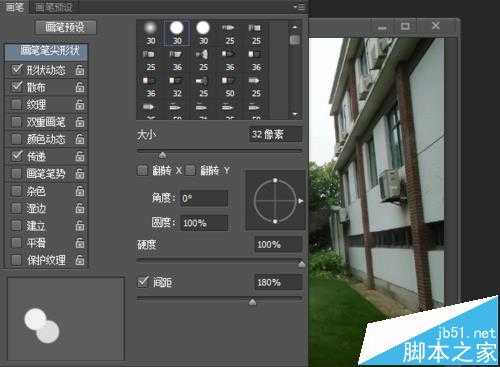Switch to the 画笔预设 tab
This screenshot has height=367, width=500.
click(53, 7)
